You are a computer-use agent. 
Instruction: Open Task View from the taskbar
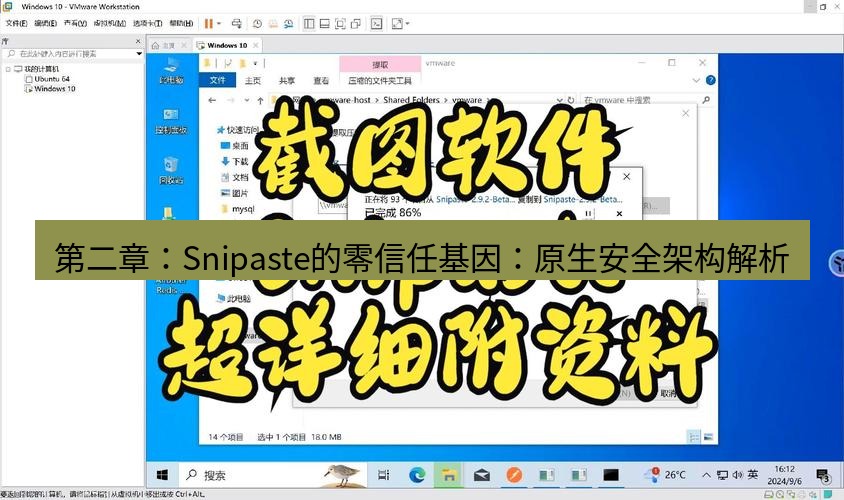click(x=384, y=475)
